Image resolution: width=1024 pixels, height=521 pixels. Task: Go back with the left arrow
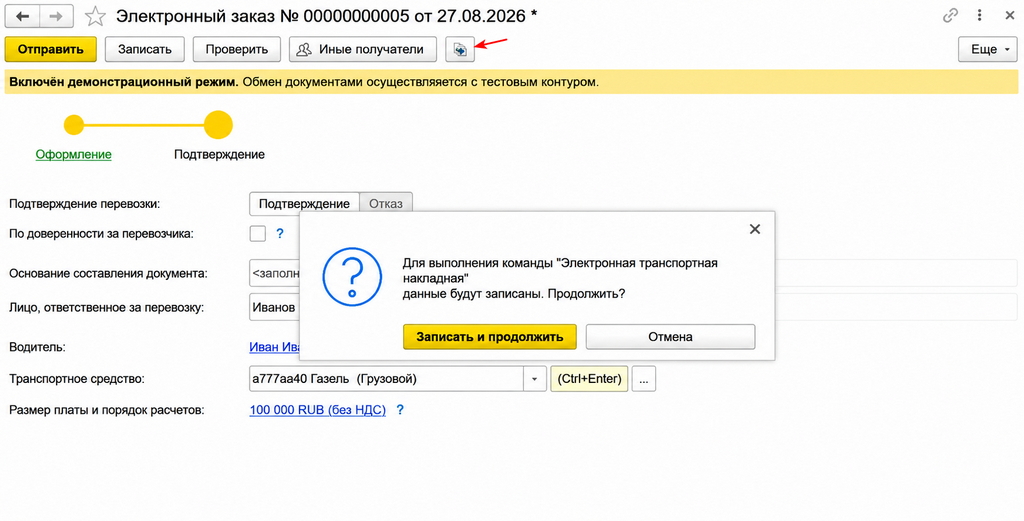tap(22, 16)
